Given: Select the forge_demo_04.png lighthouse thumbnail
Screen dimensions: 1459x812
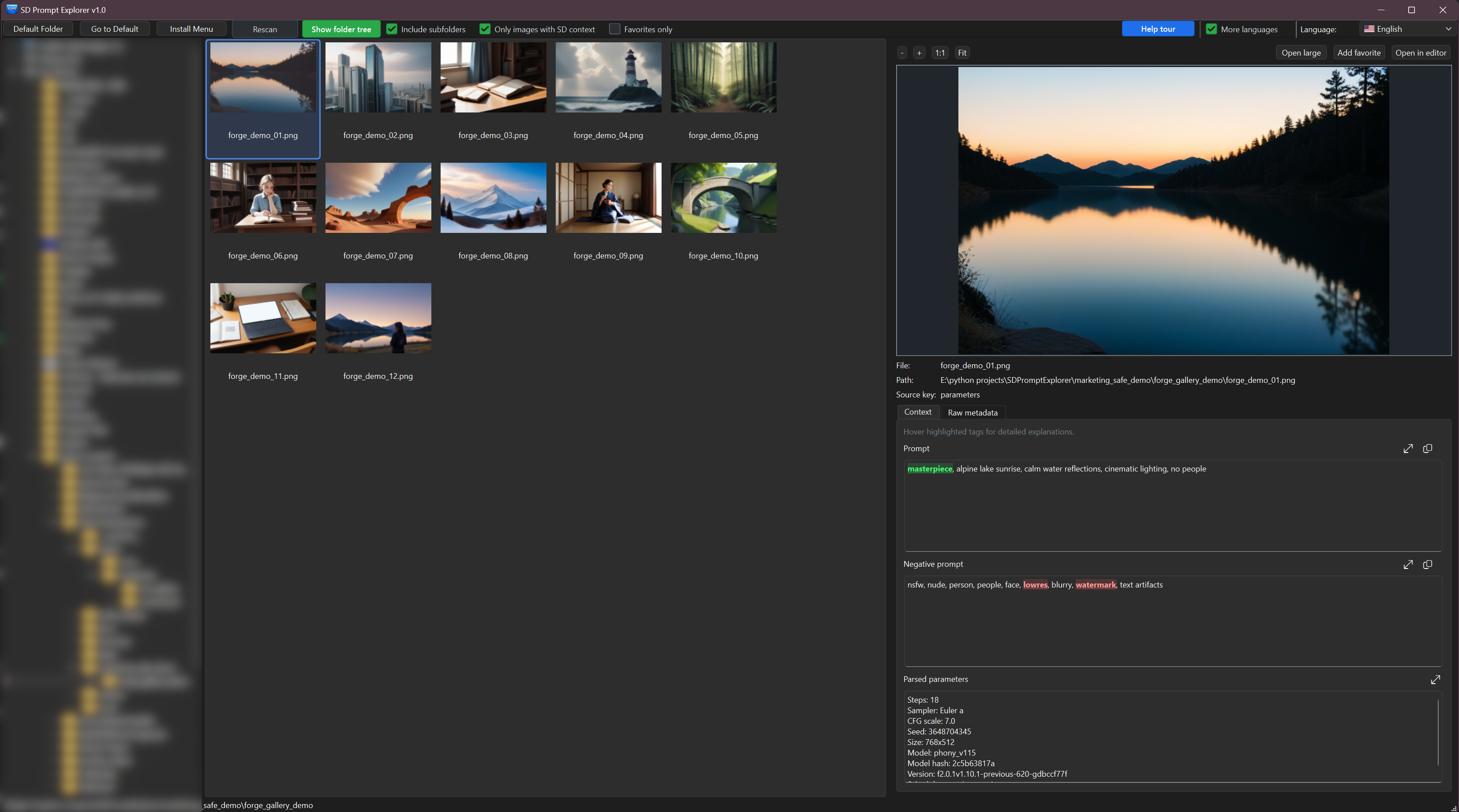Looking at the screenshot, I should click(608, 78).
